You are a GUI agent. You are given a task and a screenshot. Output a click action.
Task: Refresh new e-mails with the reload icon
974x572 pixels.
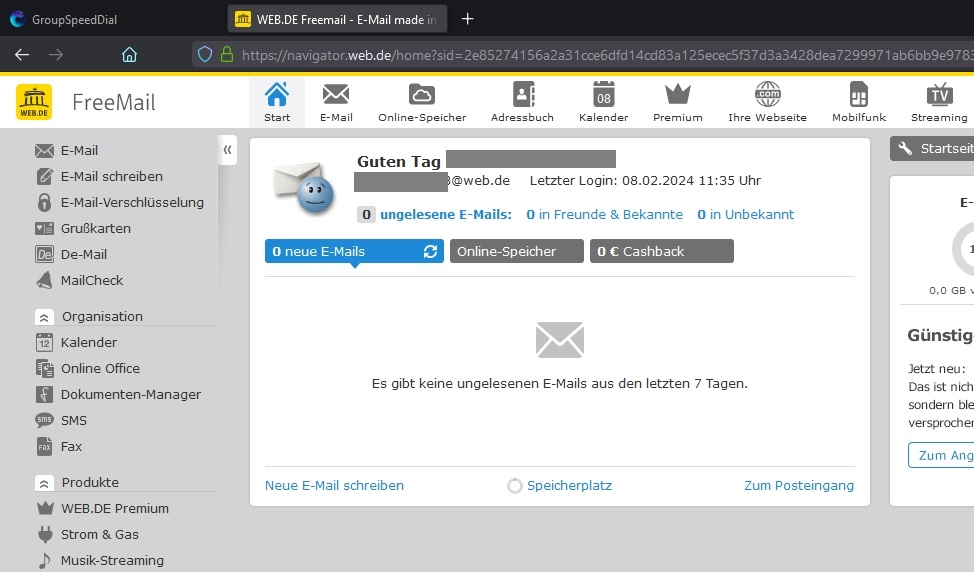point(430,252)
